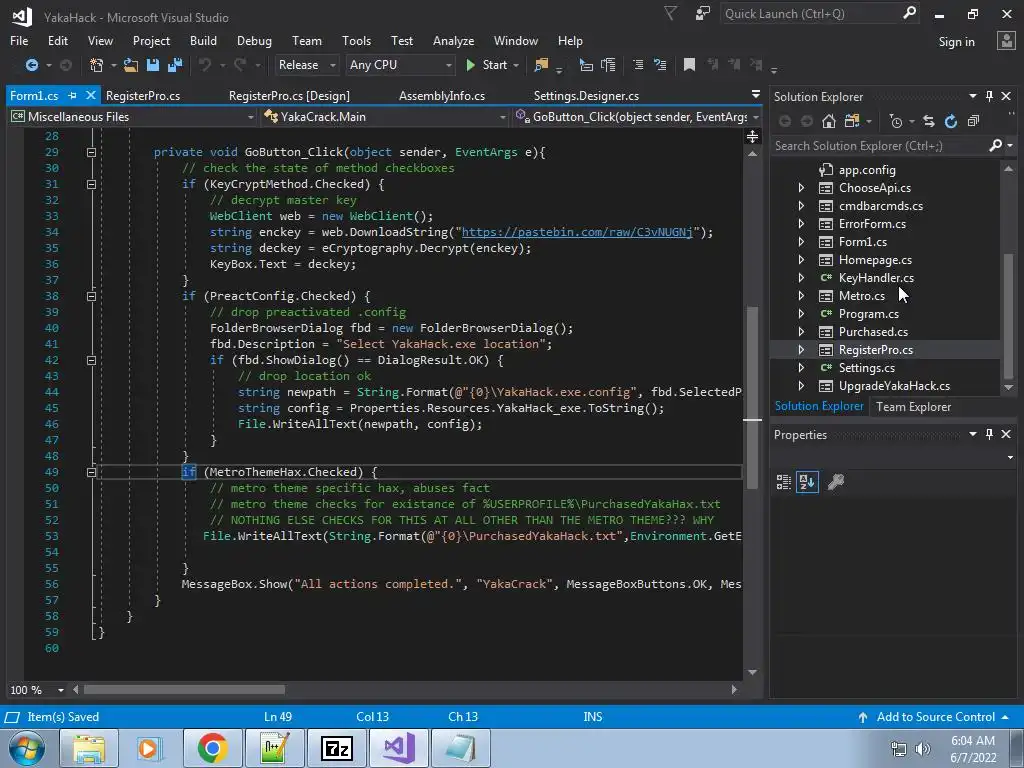Click the Collapse All icon in Solution Explorer
Image resolution: width=1024 pixels, height=768 pixels.
pos(973,121)
